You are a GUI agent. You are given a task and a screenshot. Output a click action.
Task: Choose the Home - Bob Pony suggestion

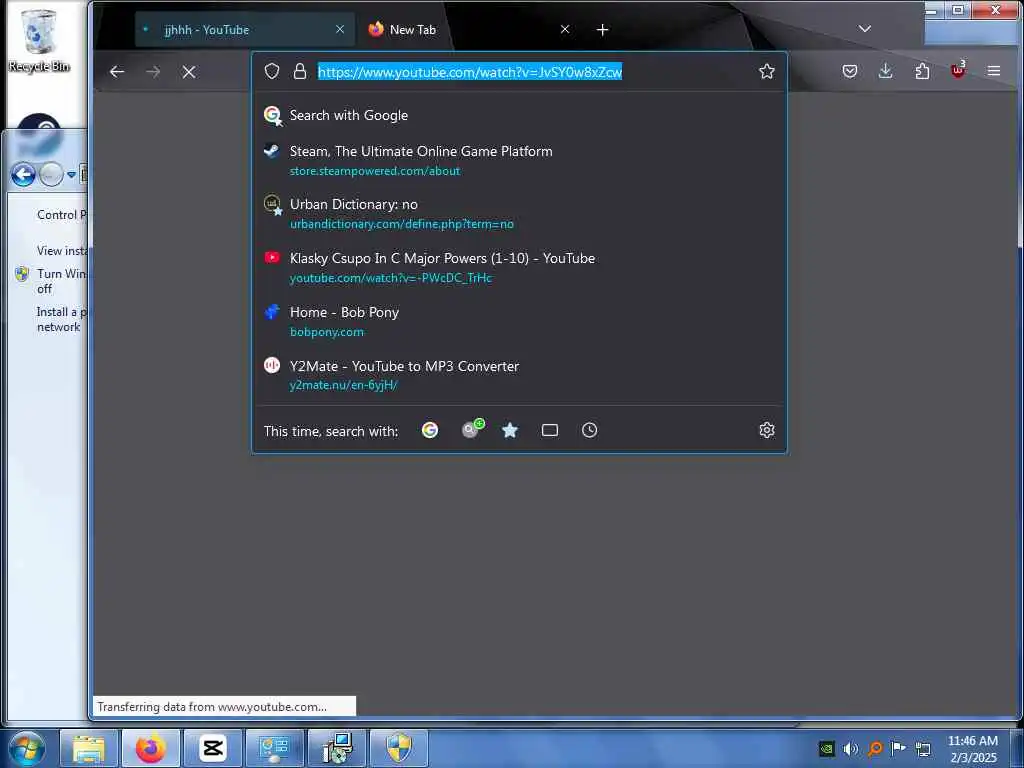(519, 321)
